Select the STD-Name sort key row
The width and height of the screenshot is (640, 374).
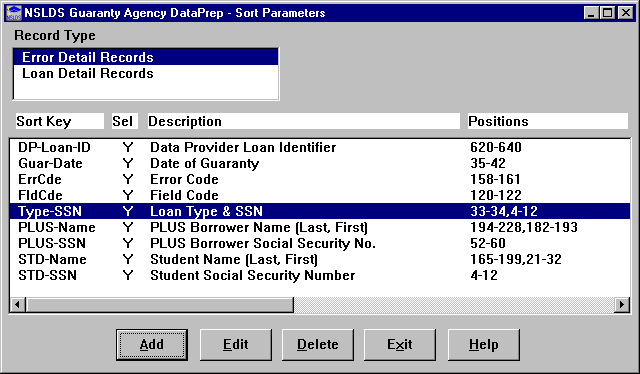(320, 259)
